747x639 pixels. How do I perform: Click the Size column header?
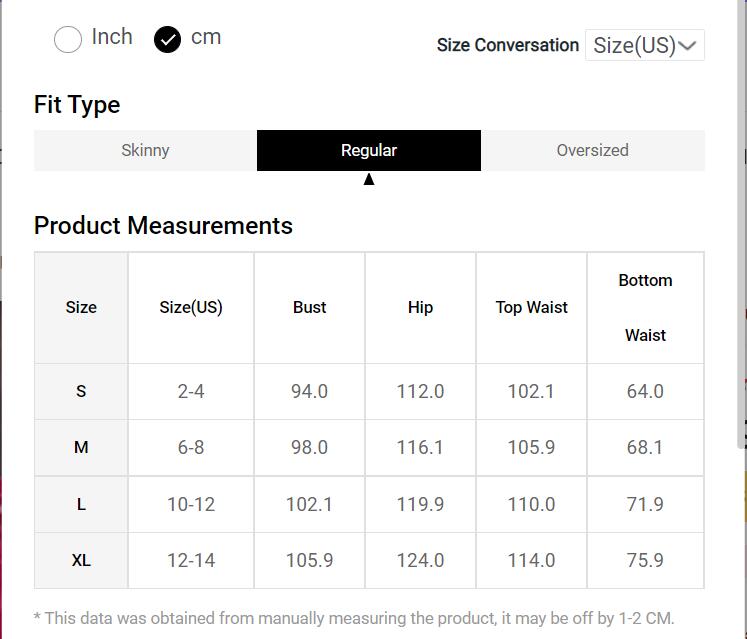coord(81,307)
